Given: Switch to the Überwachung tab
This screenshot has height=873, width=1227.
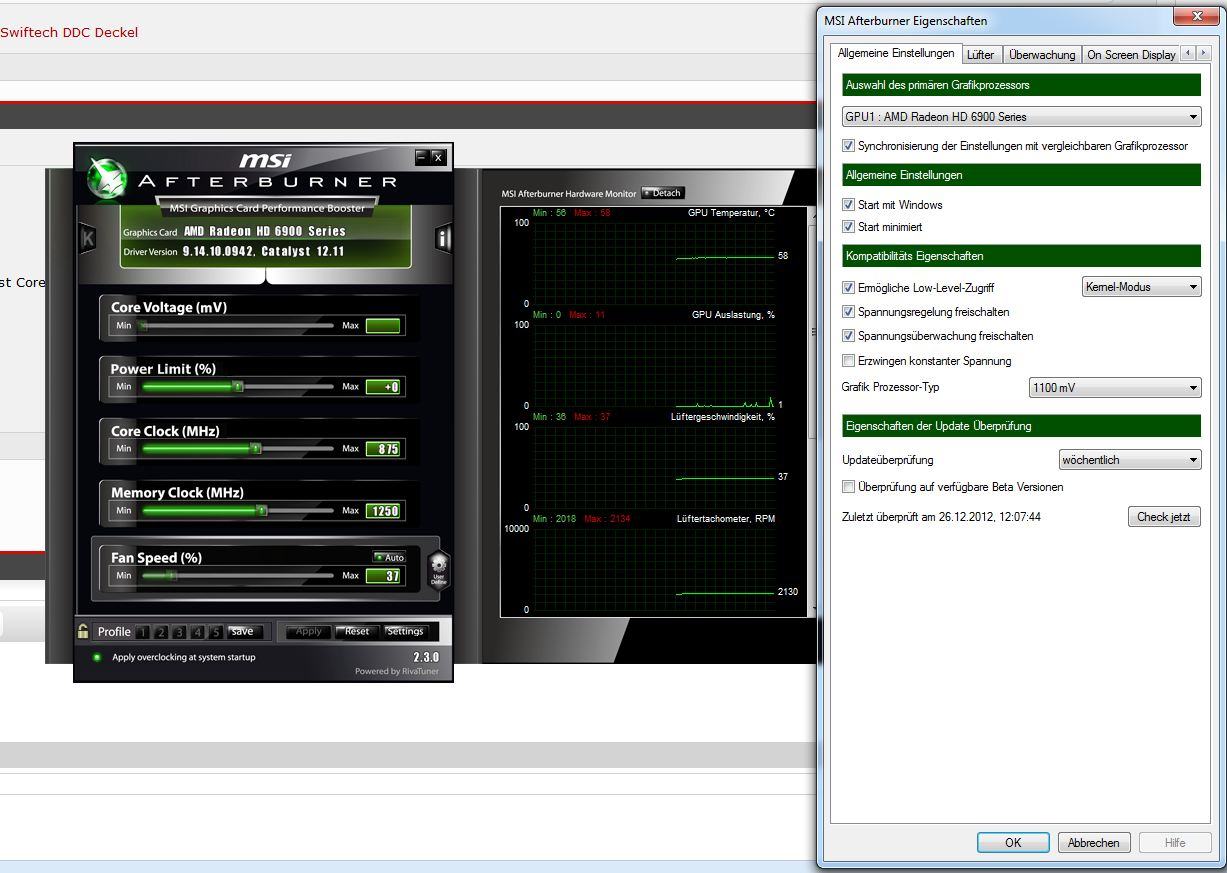Looking at the screenshot, I should [1042, 55].
